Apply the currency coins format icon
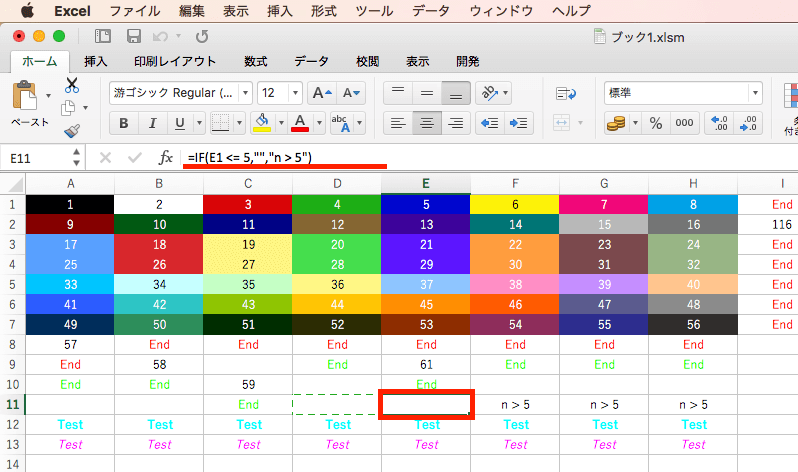The height and width of the screenshot is (472, 798). coord(616,123)
